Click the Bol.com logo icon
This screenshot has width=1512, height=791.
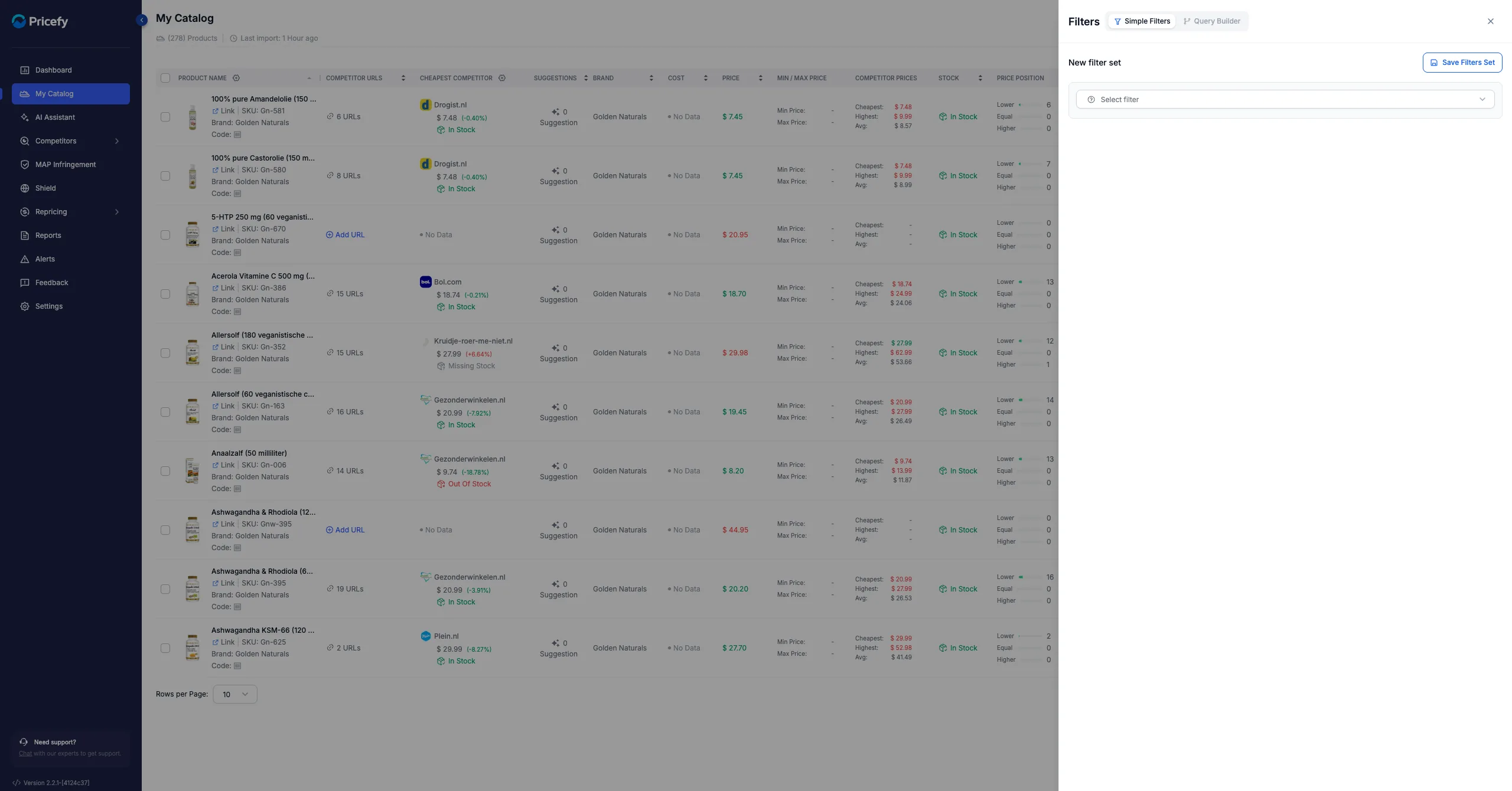point(425,282)
